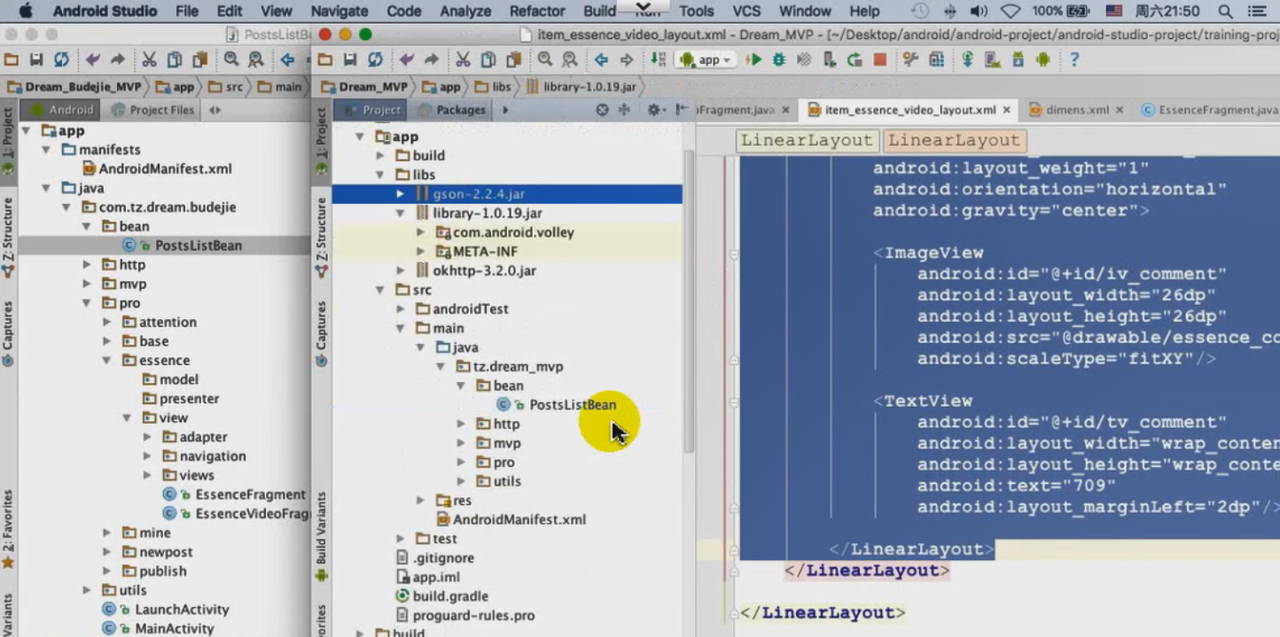Viewport: 1280px width, 637px height.
Task: Open the Project panel gear settings icon
Action: [653, 110]
